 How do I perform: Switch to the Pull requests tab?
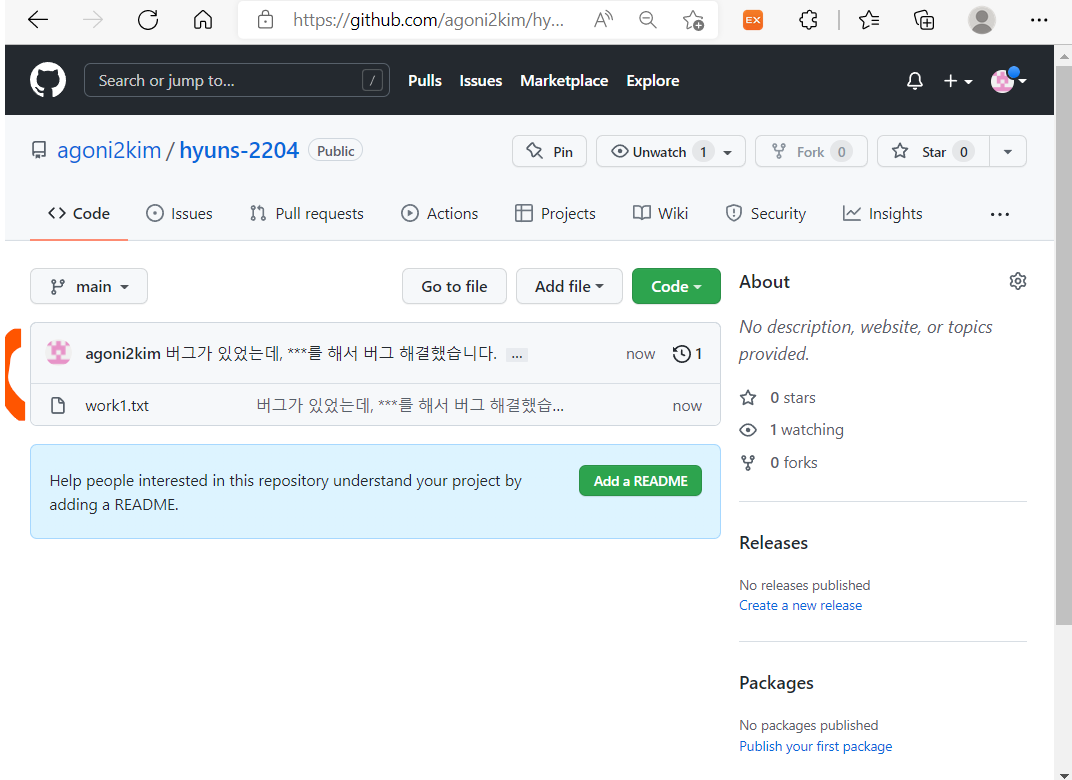tap(306, 213)
